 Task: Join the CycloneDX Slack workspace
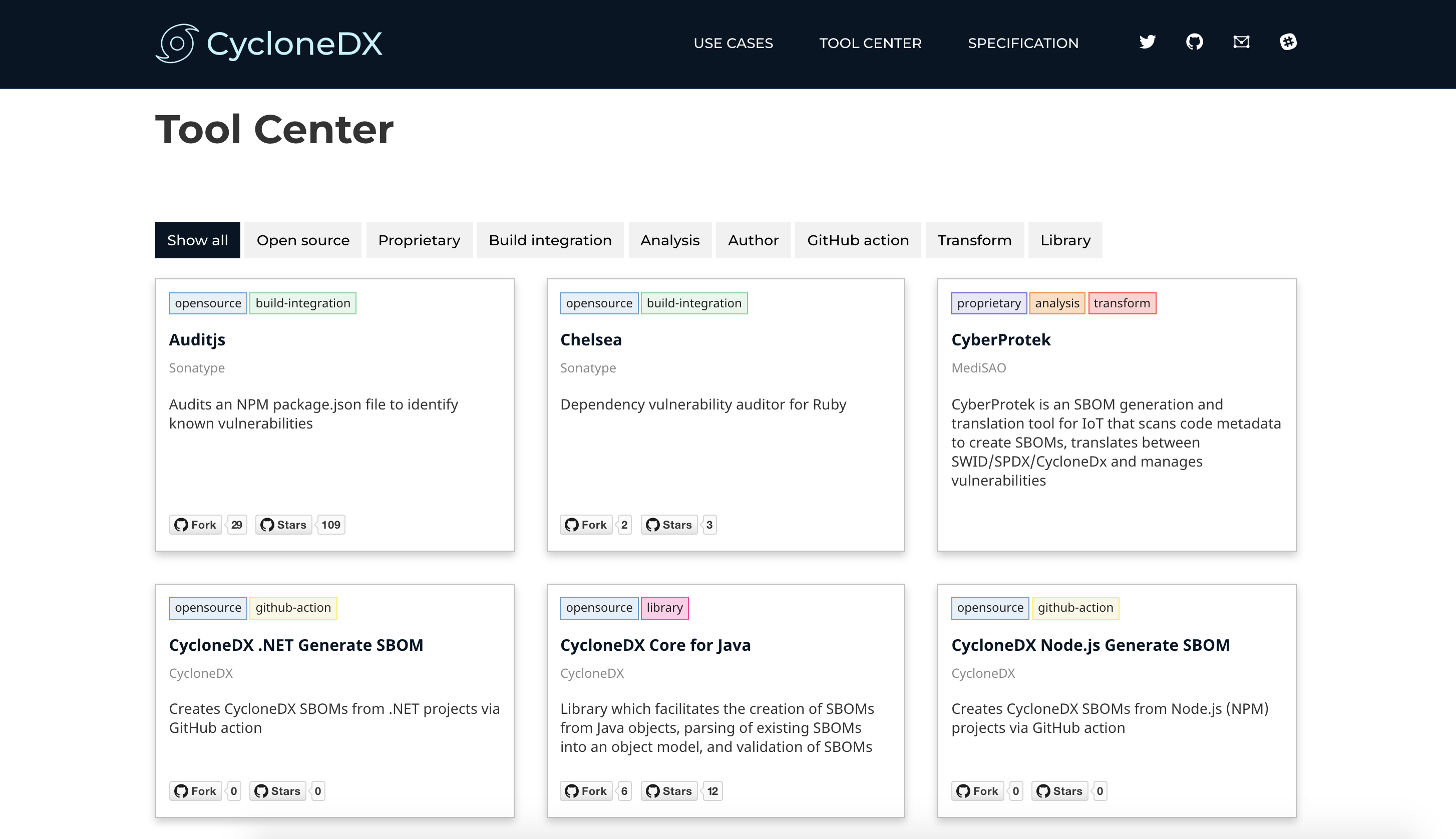[x=1288, y=42]
